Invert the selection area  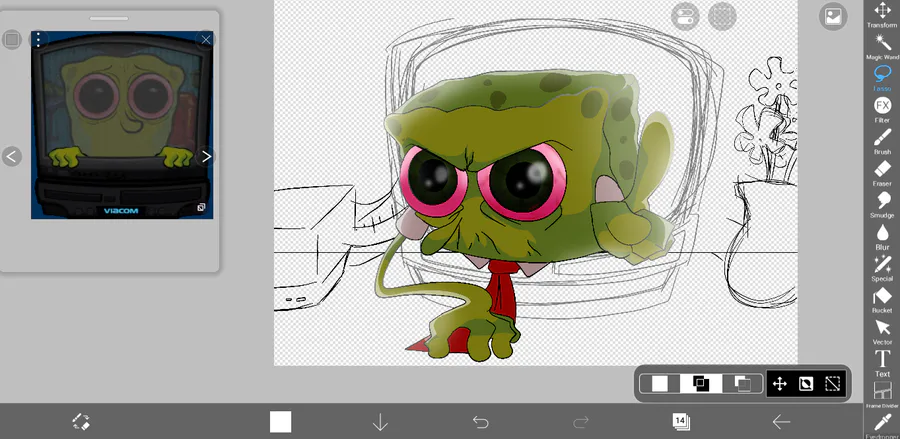[806, 383]
